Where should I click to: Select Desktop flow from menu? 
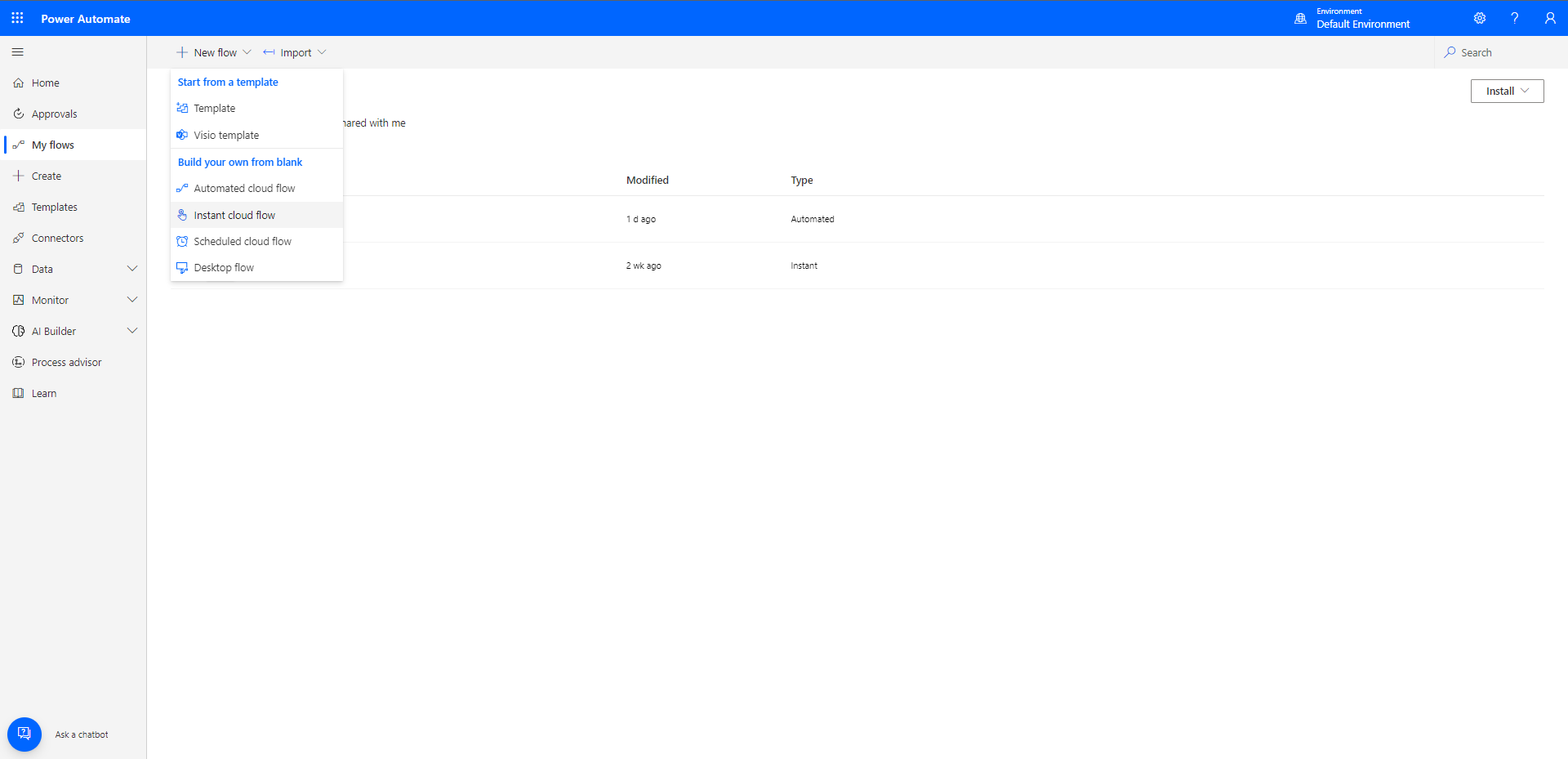click(224, 268)
